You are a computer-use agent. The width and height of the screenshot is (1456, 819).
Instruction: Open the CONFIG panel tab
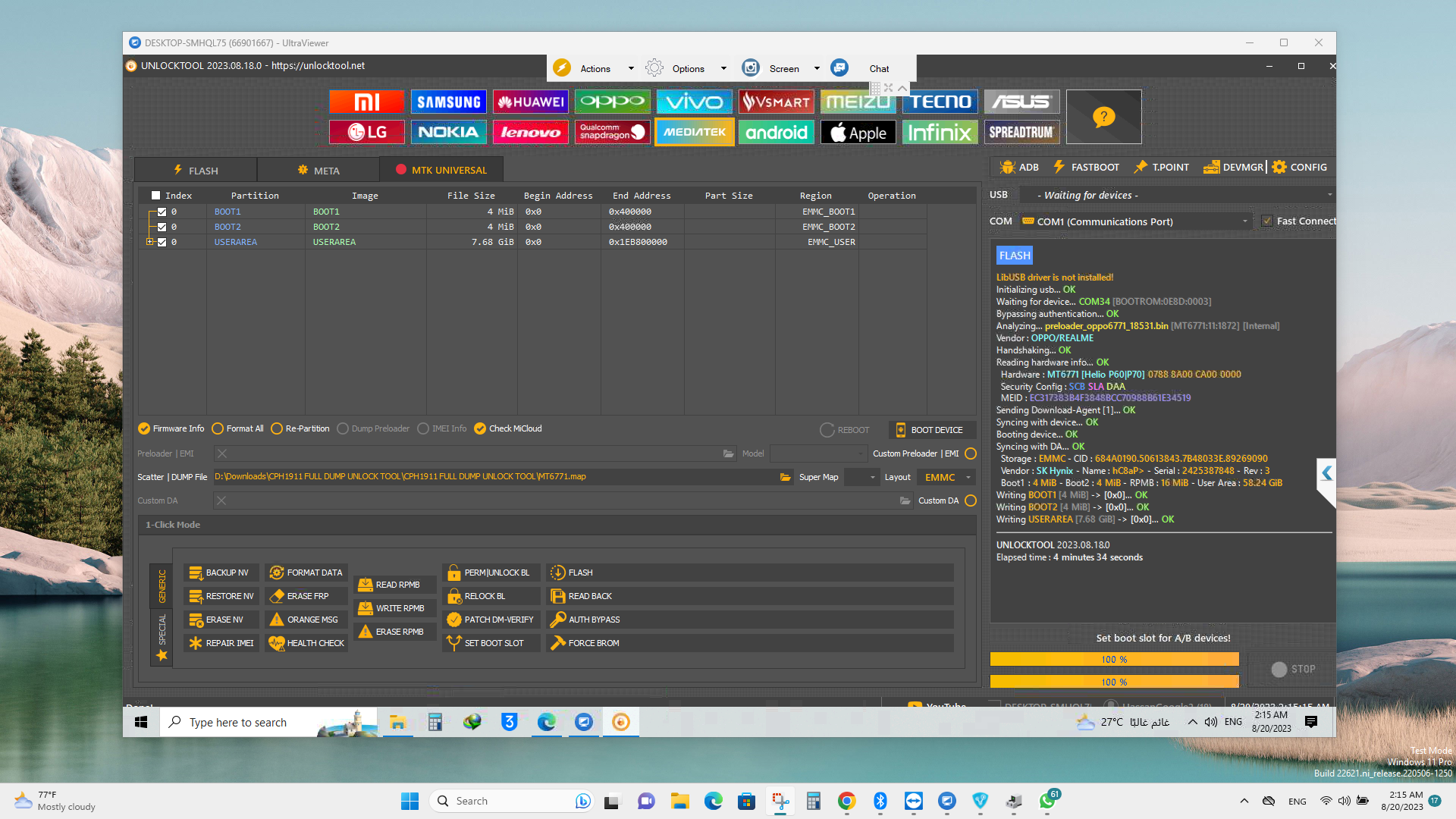coord(1300,167)
